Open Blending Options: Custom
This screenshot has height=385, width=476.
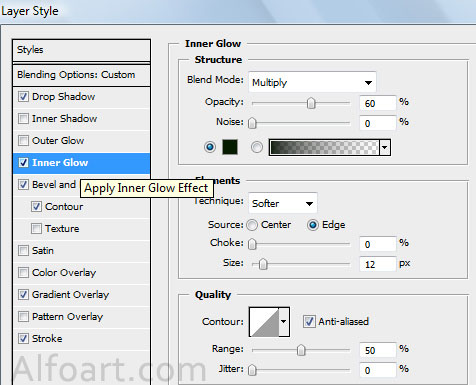tap(81, 75)
